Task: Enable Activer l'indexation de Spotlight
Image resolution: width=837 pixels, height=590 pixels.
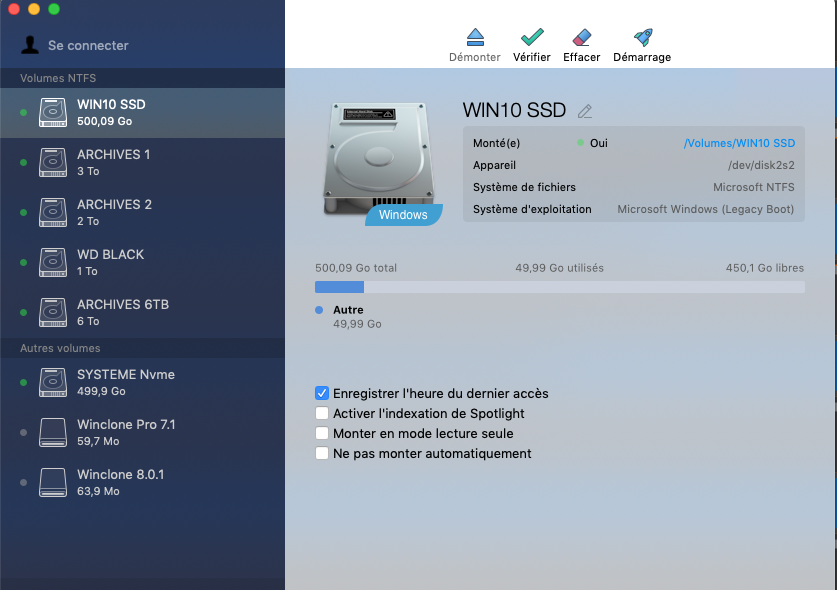Action: click(x=322, y=413)
